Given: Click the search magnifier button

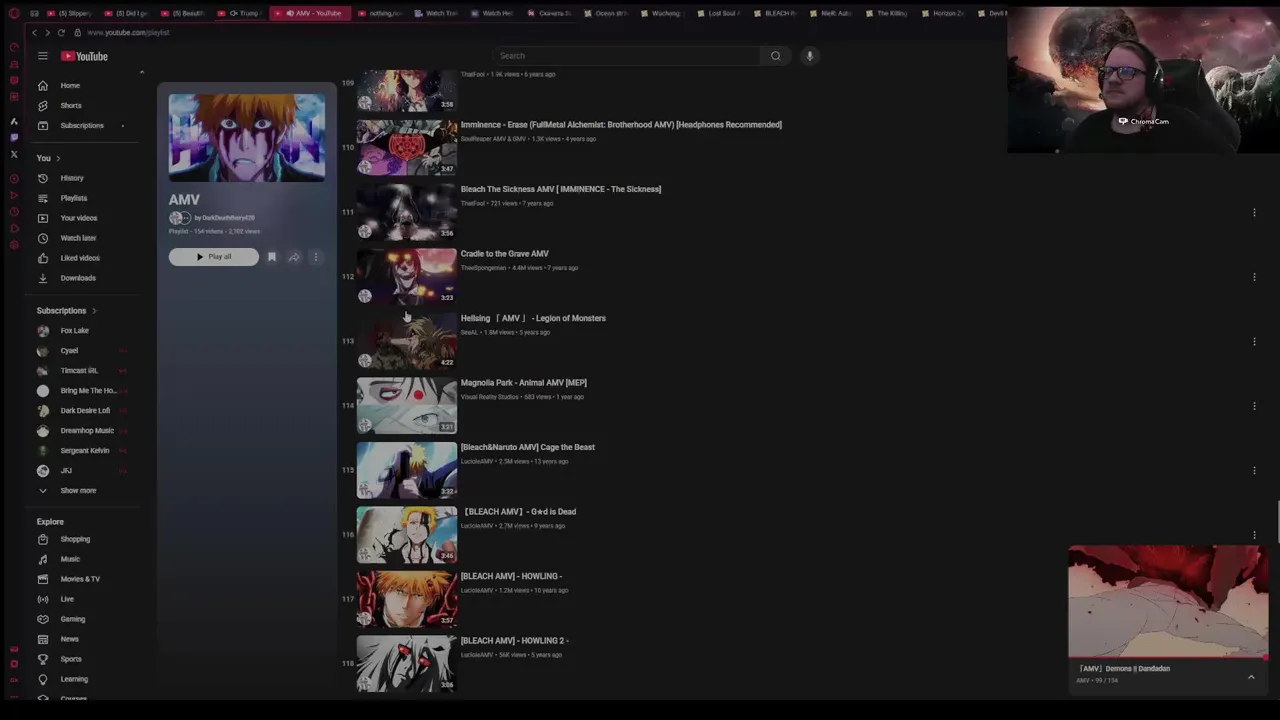Looking at the screenshot, I should click(x=776, y=56).
